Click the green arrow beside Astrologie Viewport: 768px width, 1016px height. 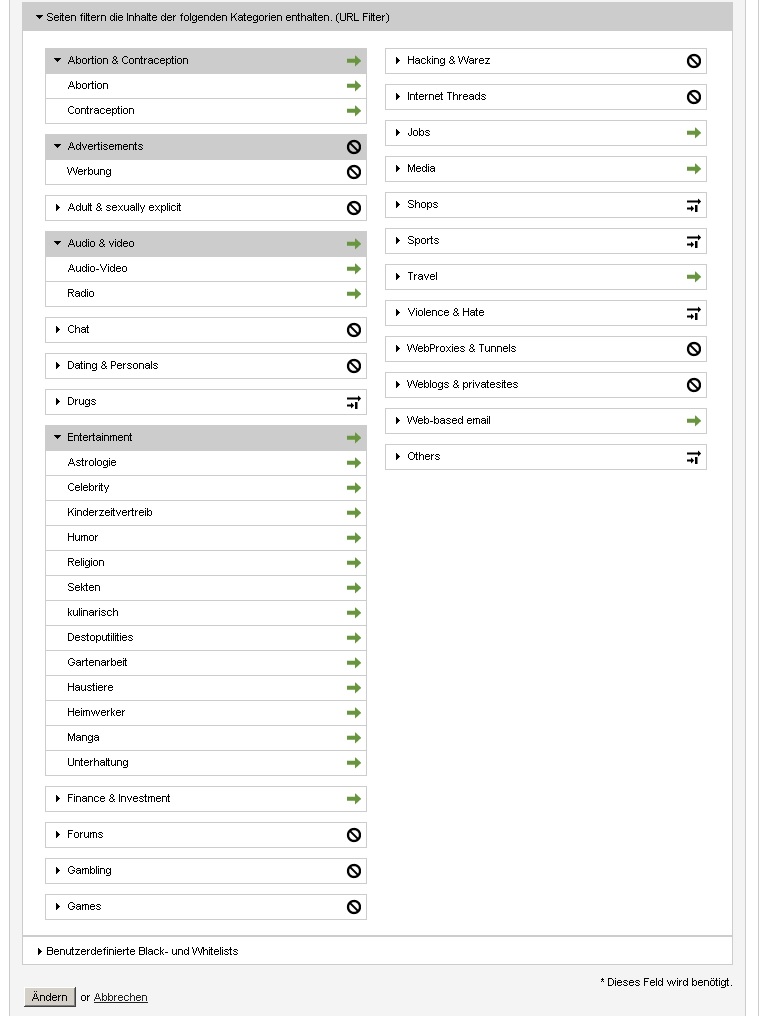(x=354, y=463)
